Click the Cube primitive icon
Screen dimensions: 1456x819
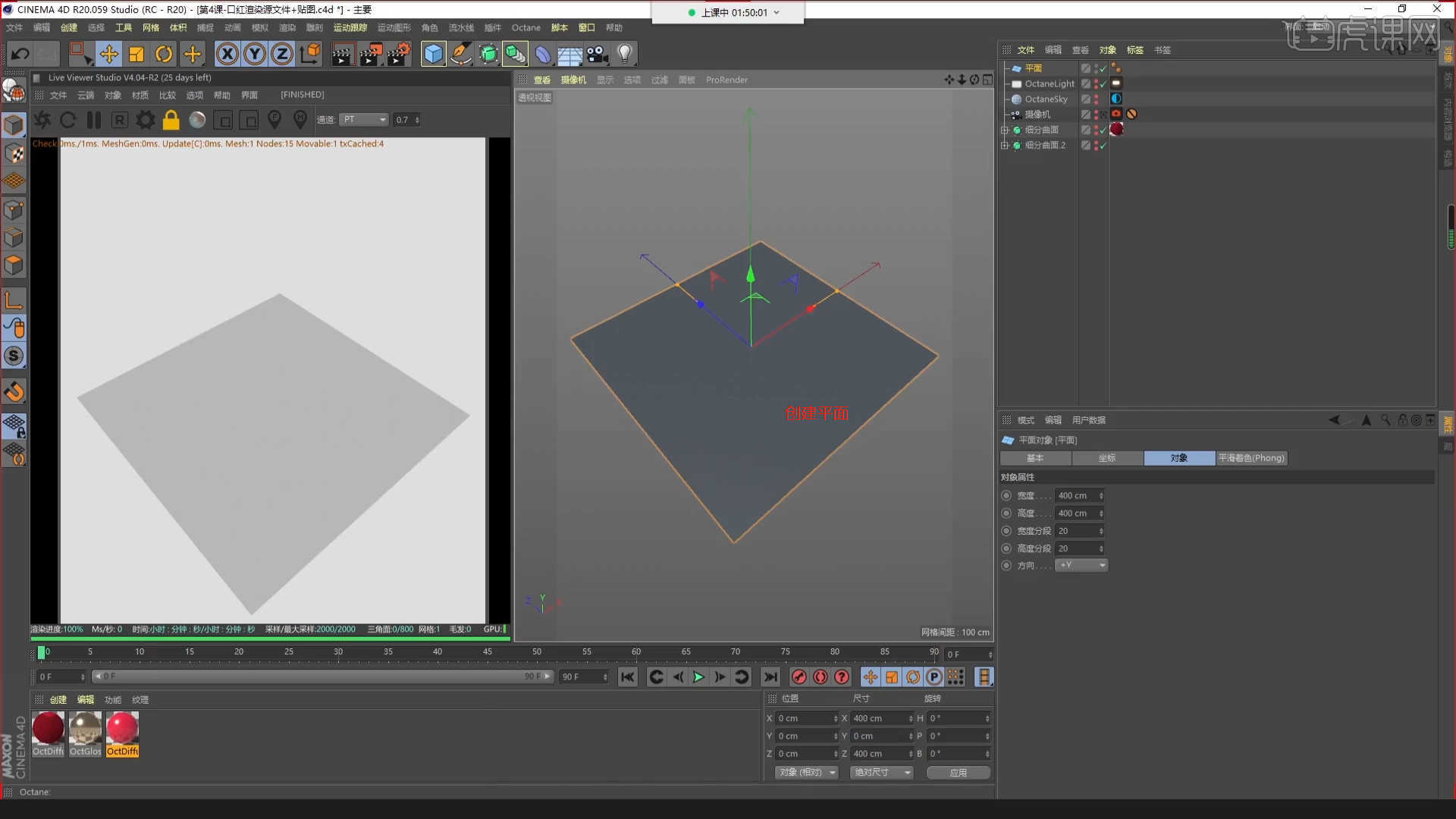click(x=433, y=54)
